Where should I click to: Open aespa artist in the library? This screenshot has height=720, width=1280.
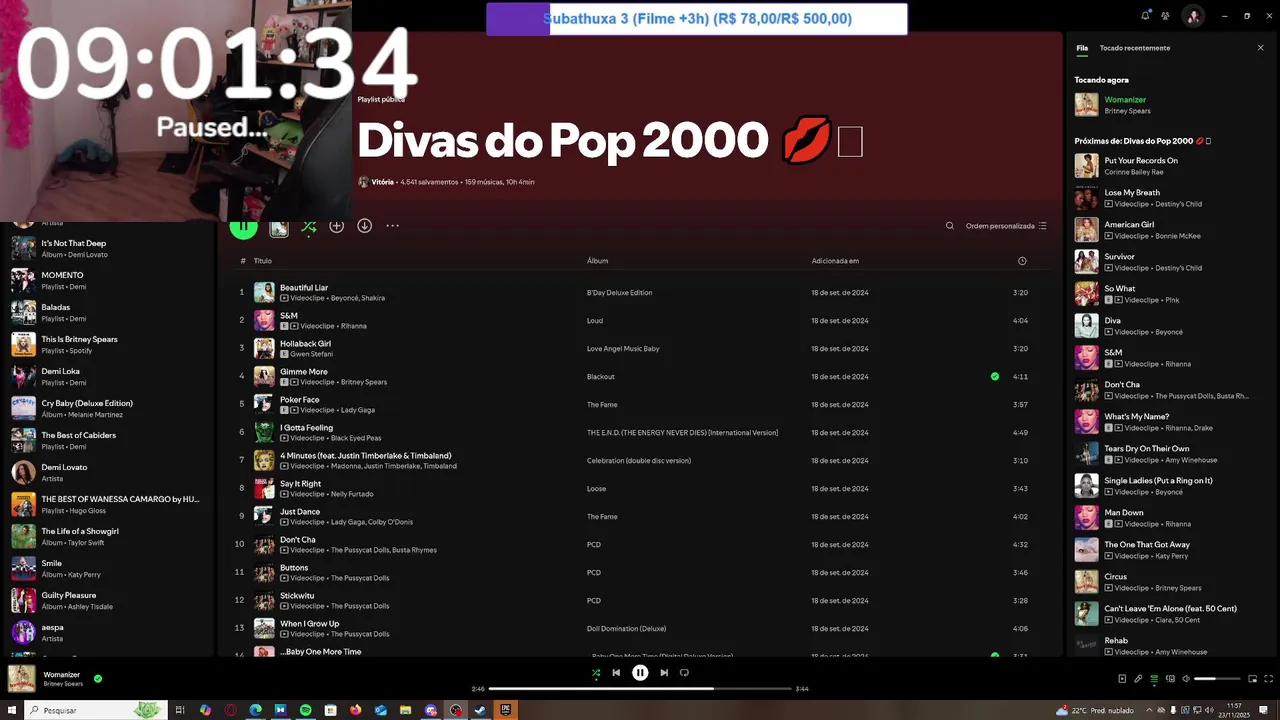point(107,632)
